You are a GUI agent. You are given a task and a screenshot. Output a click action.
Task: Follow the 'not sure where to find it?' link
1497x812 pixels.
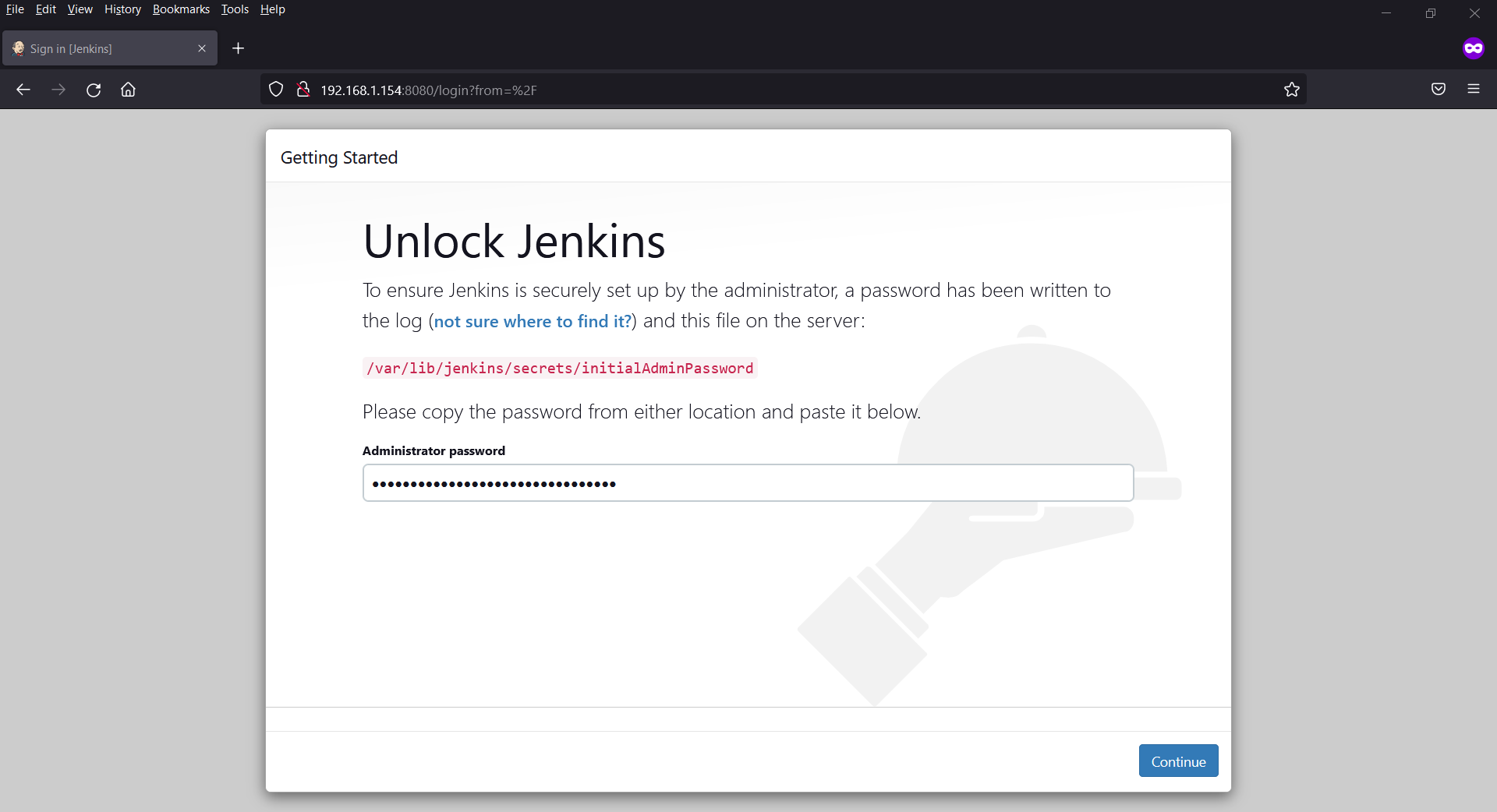point(533,321)
